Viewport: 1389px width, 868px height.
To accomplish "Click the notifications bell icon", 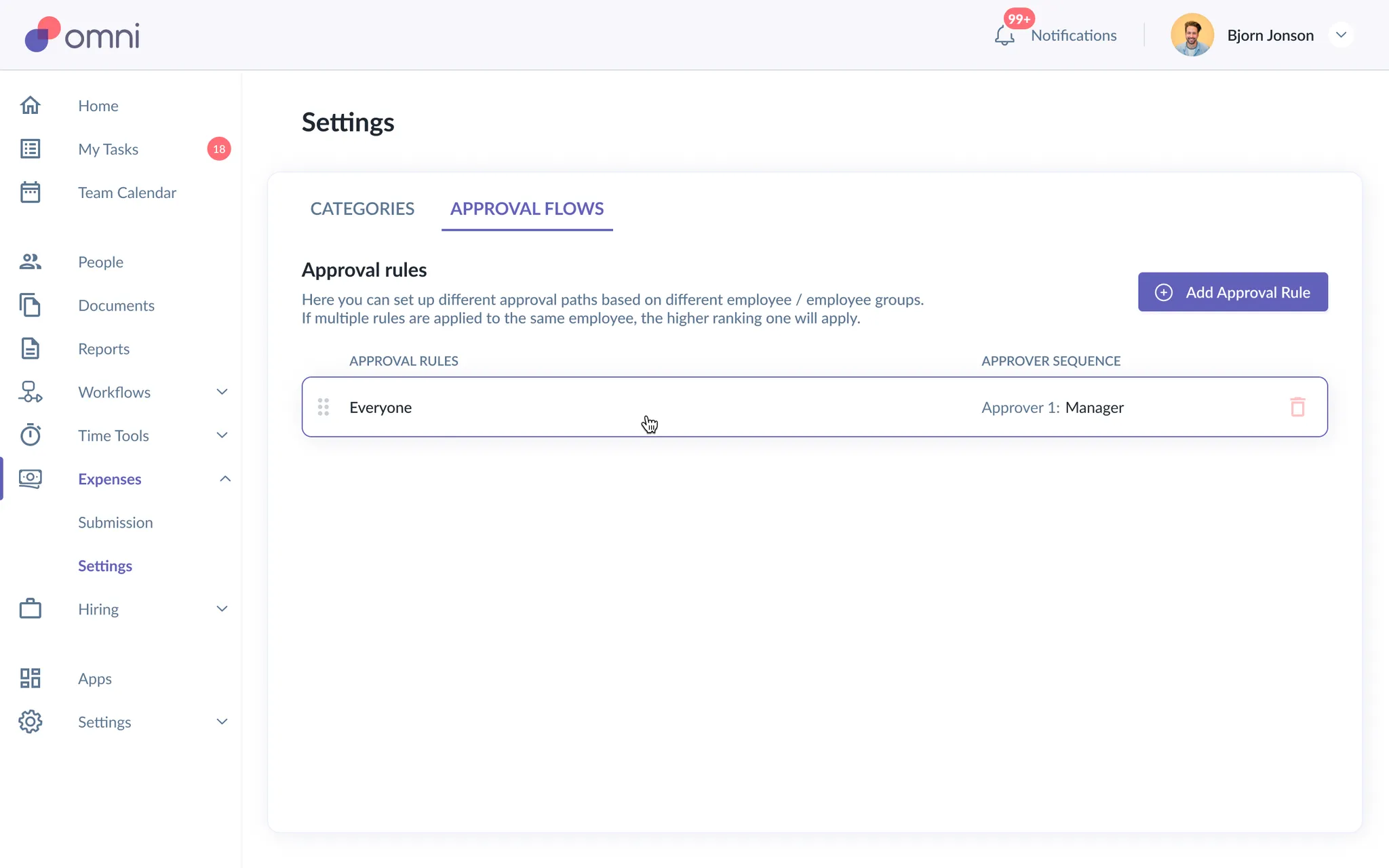I will 1004,35.
